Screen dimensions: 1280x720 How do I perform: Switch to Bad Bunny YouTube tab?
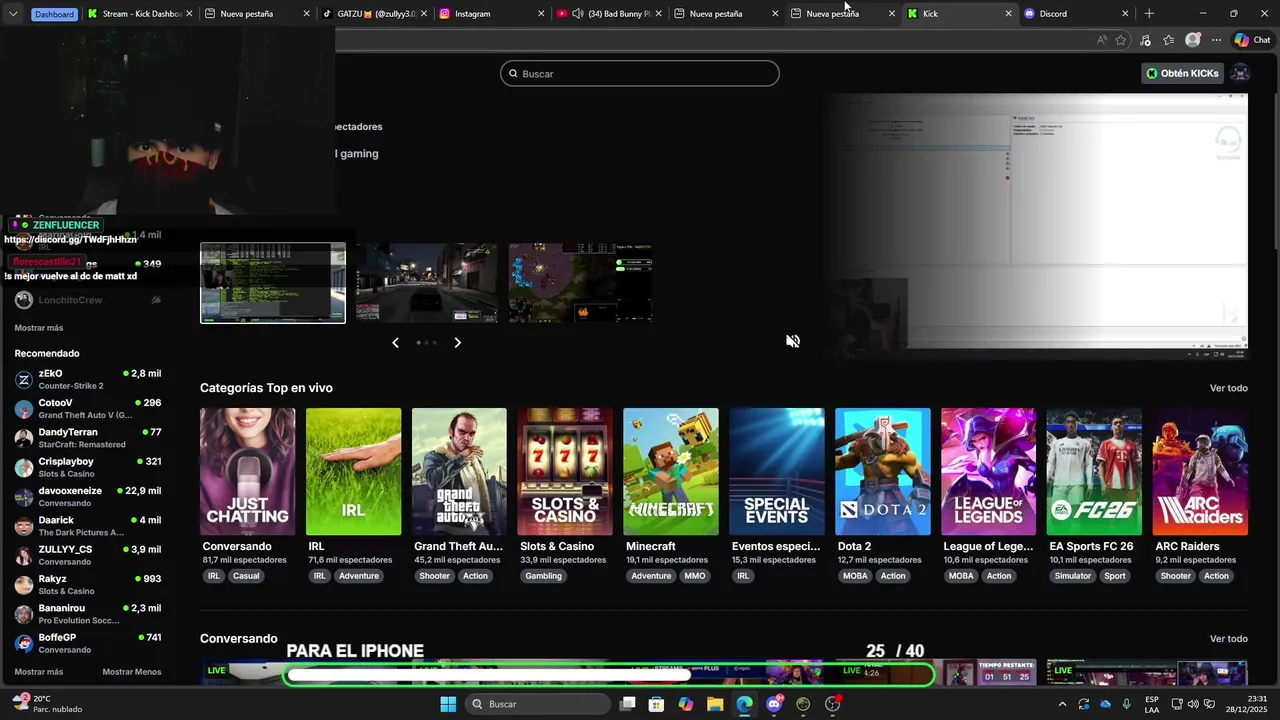click(608, 14)
